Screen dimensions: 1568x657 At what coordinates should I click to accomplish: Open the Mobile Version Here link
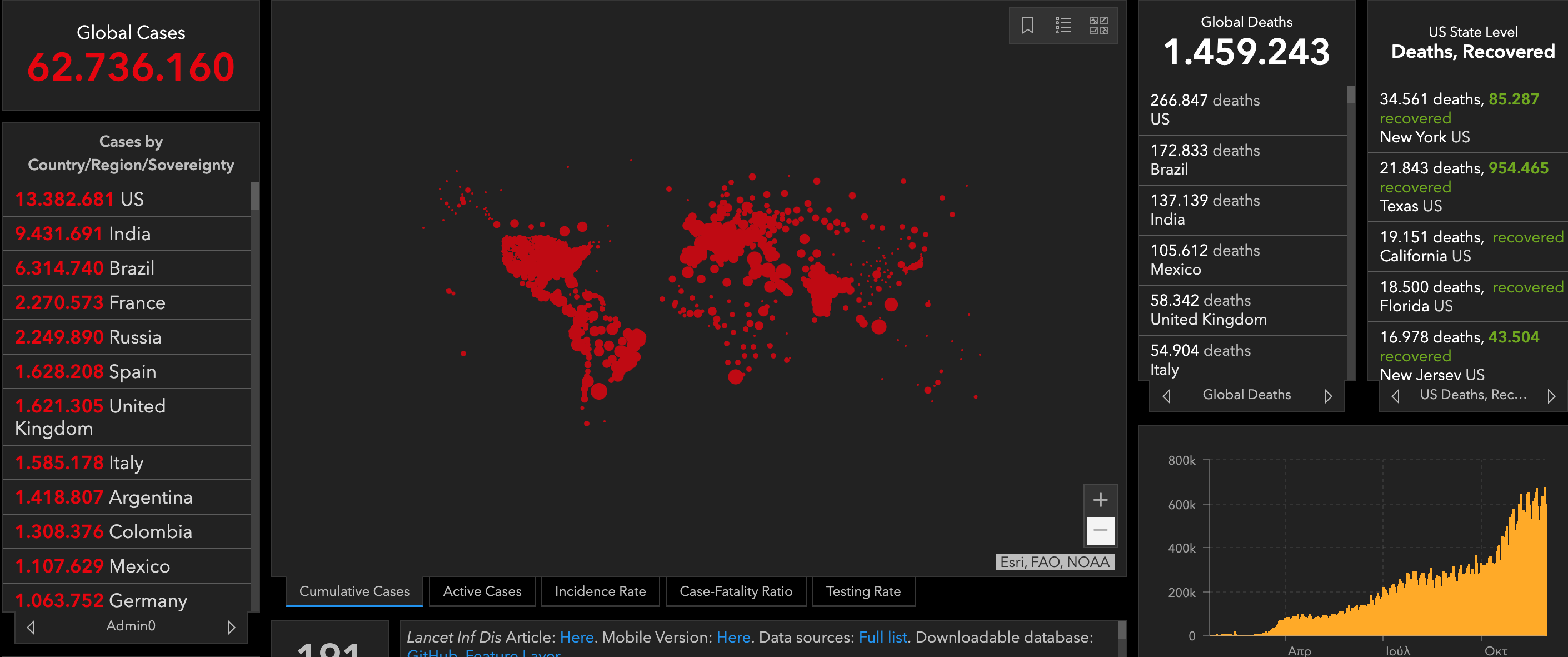point(733,637)
